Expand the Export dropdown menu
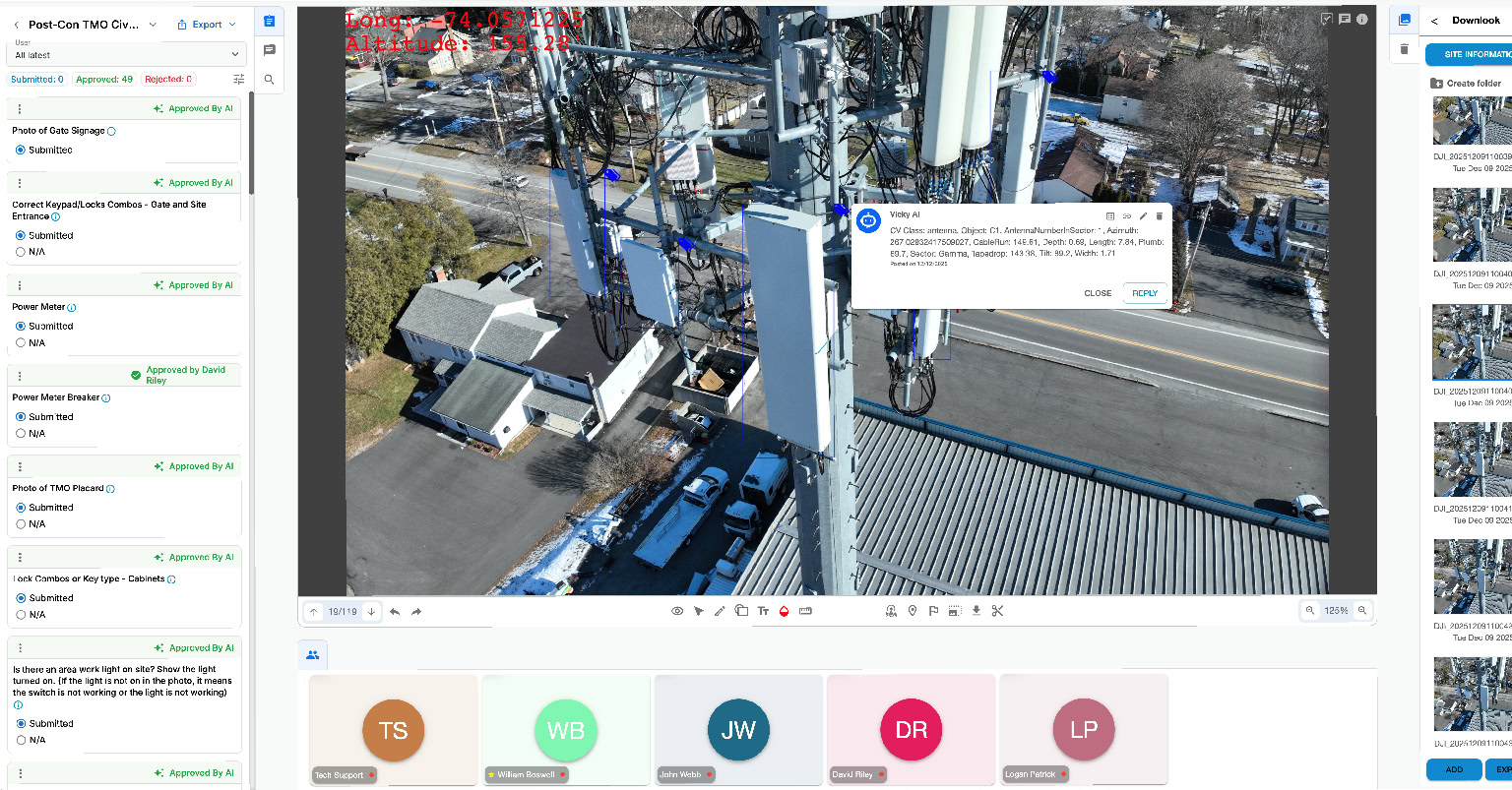This screenshot has height=790, width=1512. click(207, 25)
